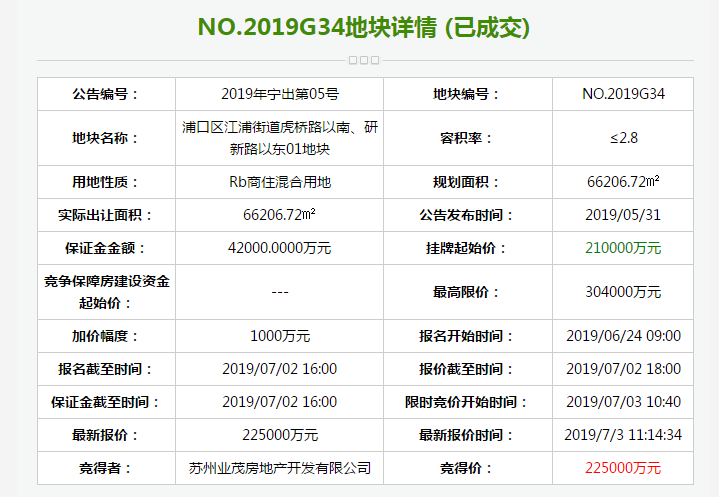Viewport: 719px width, 497px height.
Task: Click the 最新报价 value 225000万元
Action: [280, 435]
